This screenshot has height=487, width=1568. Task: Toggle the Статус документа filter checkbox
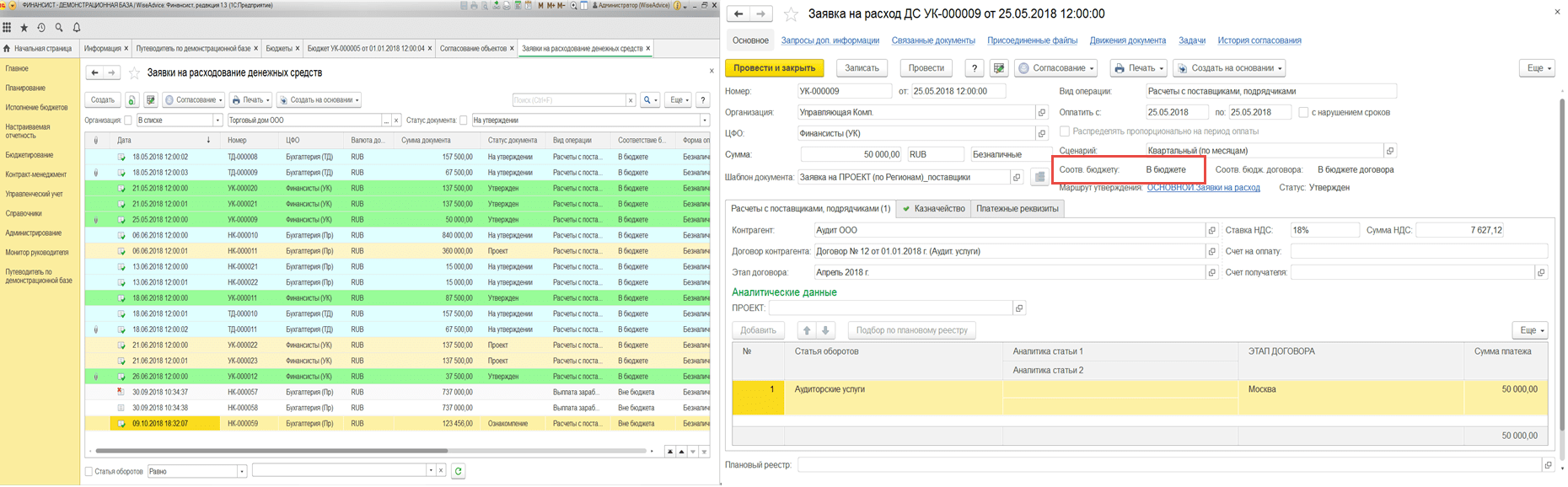click(x=464, y=120)
